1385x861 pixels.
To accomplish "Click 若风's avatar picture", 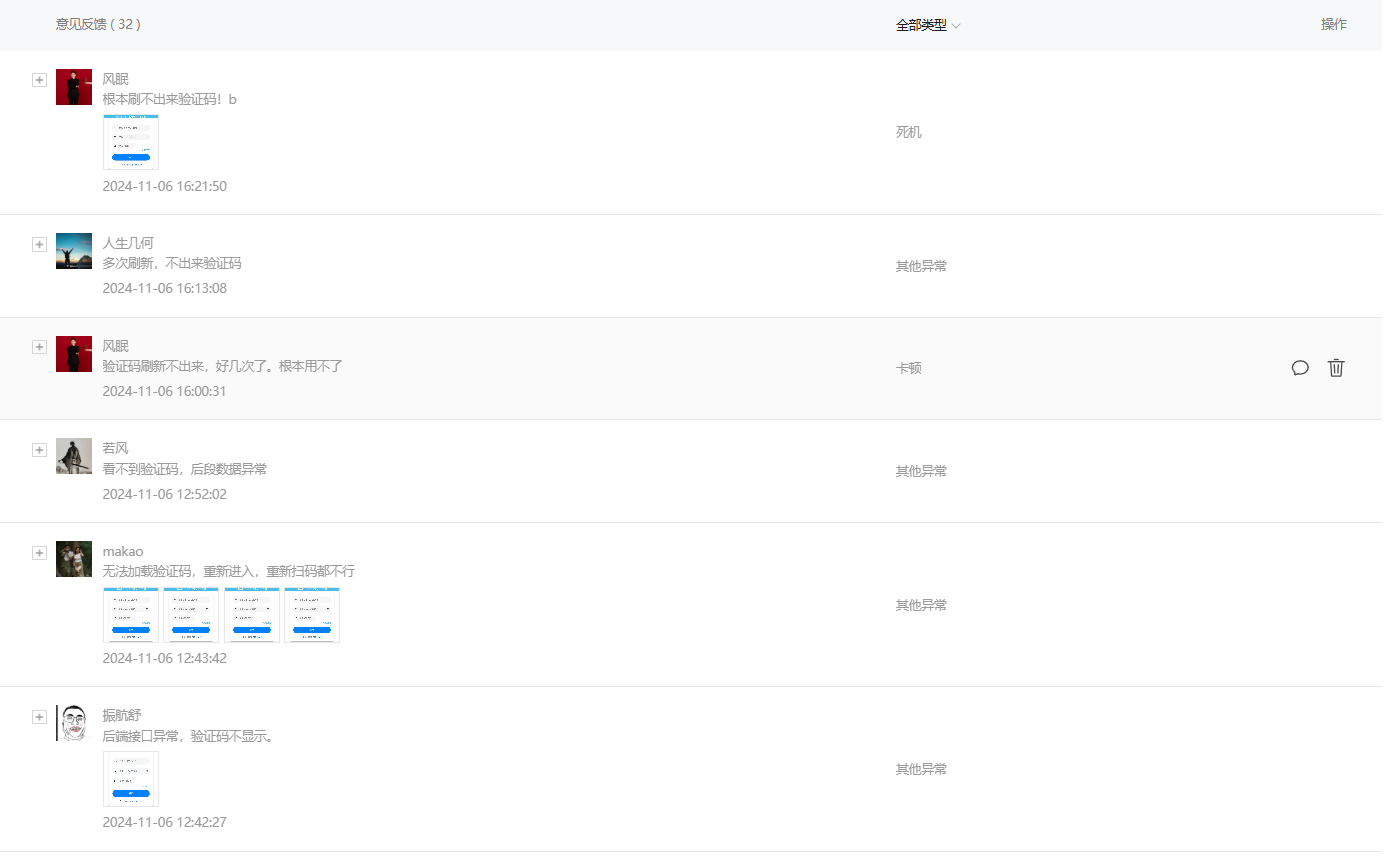I will (74, 456).
